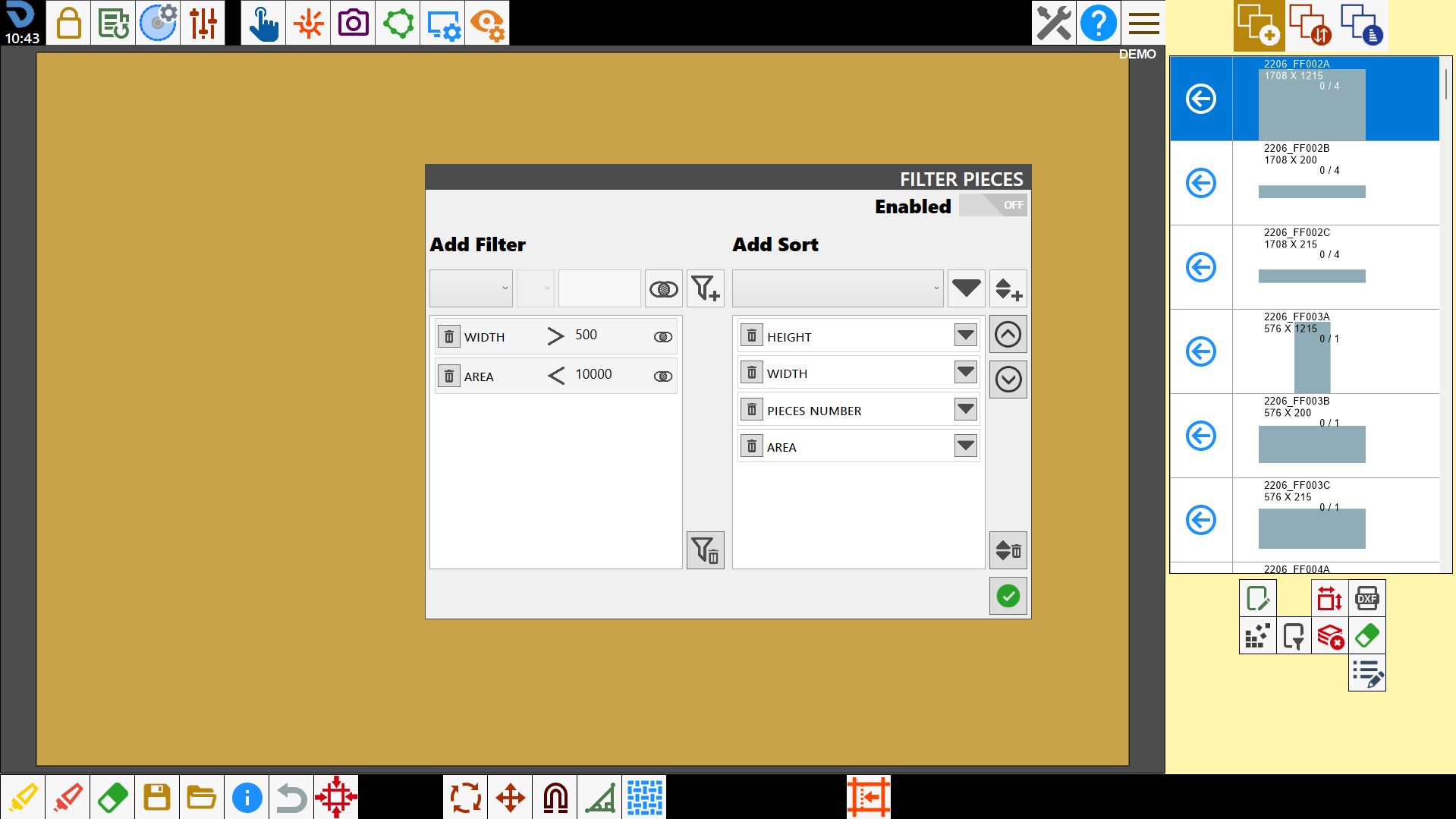Image resolution: width=1456 pixels, height=819 pixels.
Task: Remove the HEIGHT sort entry
Action: click(x=752, y=335)
